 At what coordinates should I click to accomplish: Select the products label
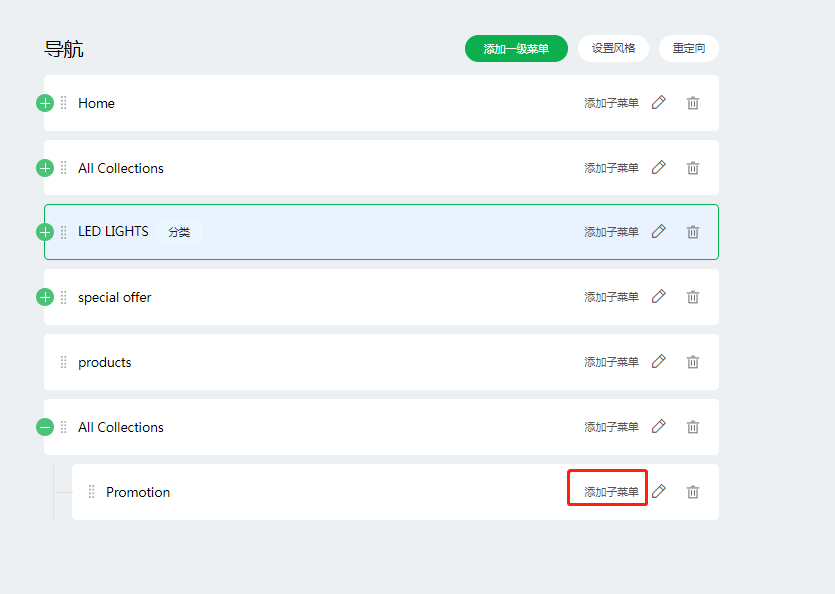click(x=104, y=362)
